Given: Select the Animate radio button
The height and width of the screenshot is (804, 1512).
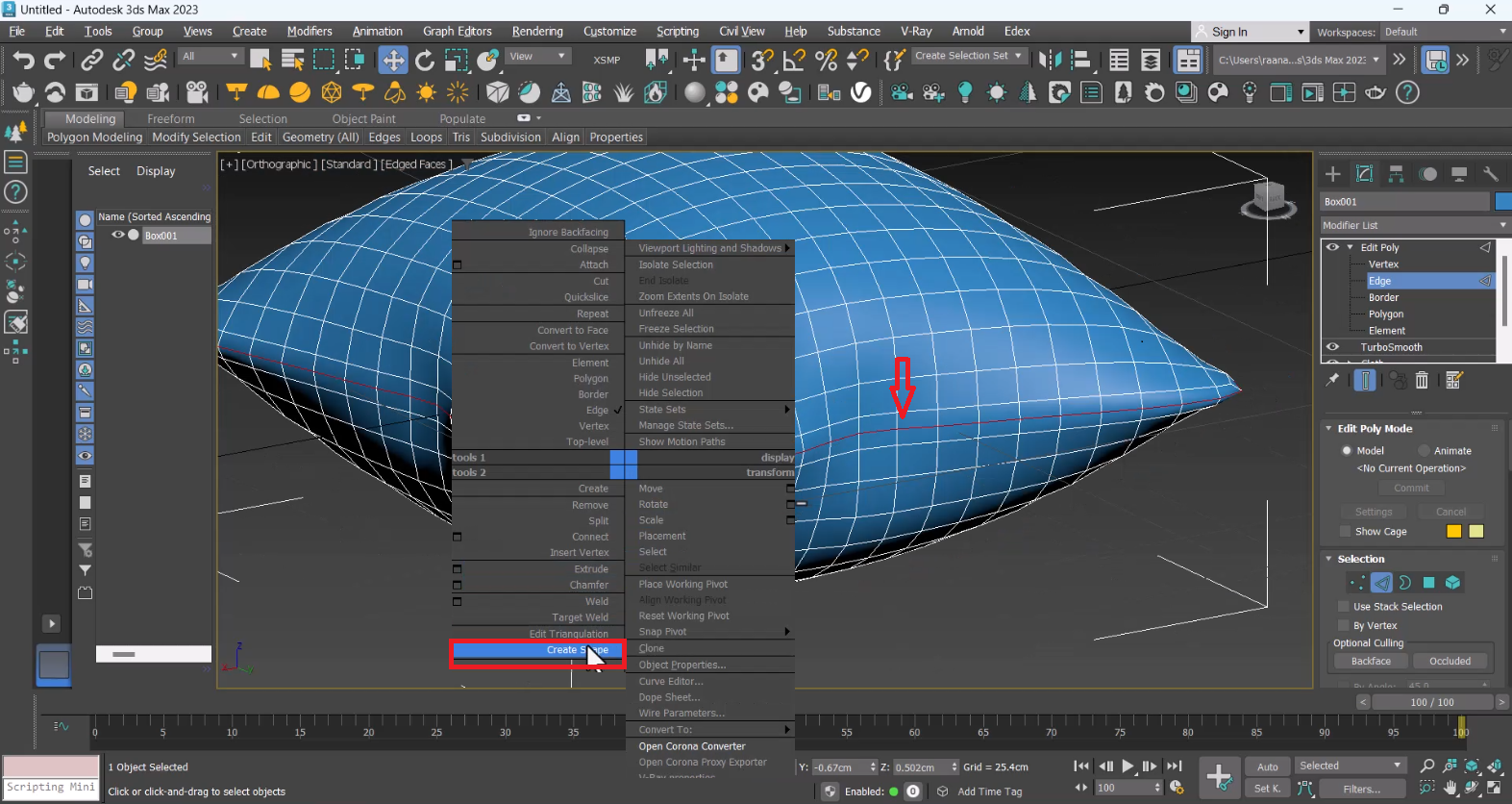Looking at the screenshot, I should coord(1424,451).
